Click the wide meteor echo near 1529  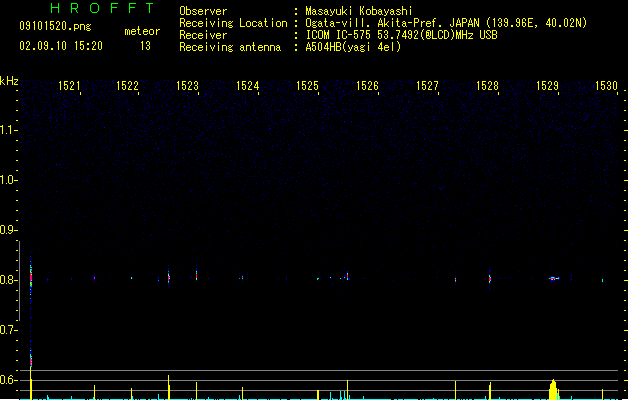554,278
